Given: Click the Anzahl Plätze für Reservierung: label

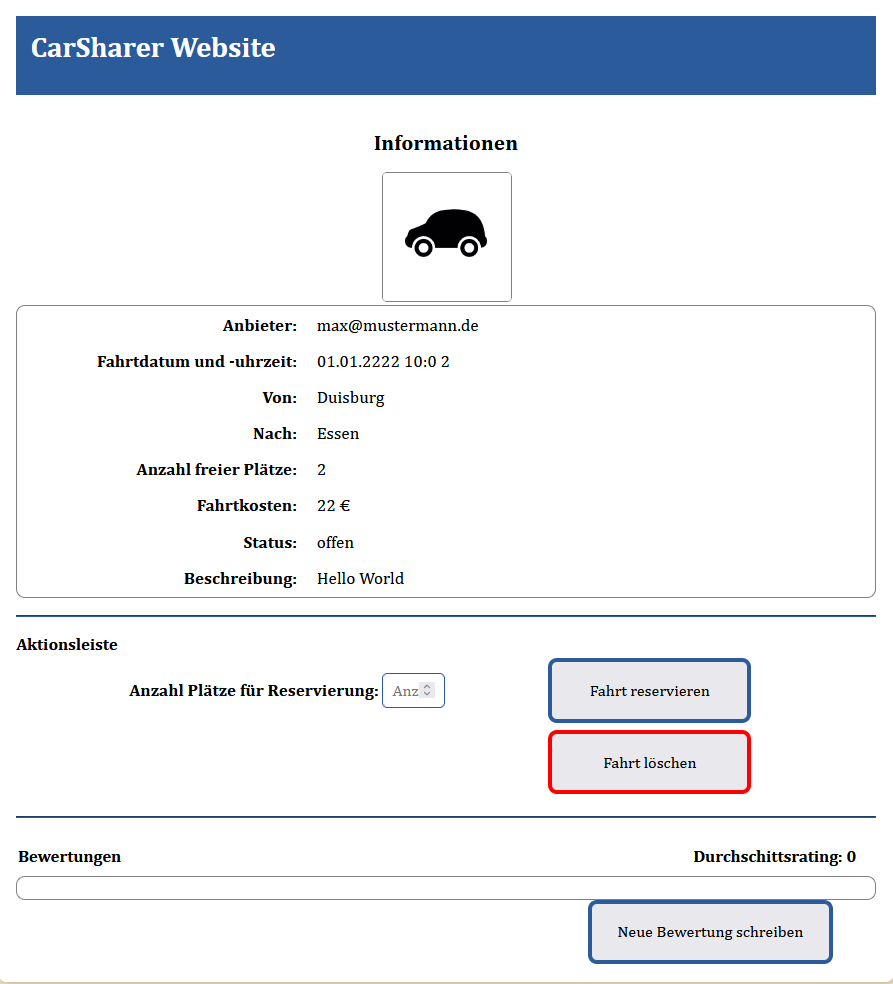Looking at the screenshot, I should [x=254, y=690].
